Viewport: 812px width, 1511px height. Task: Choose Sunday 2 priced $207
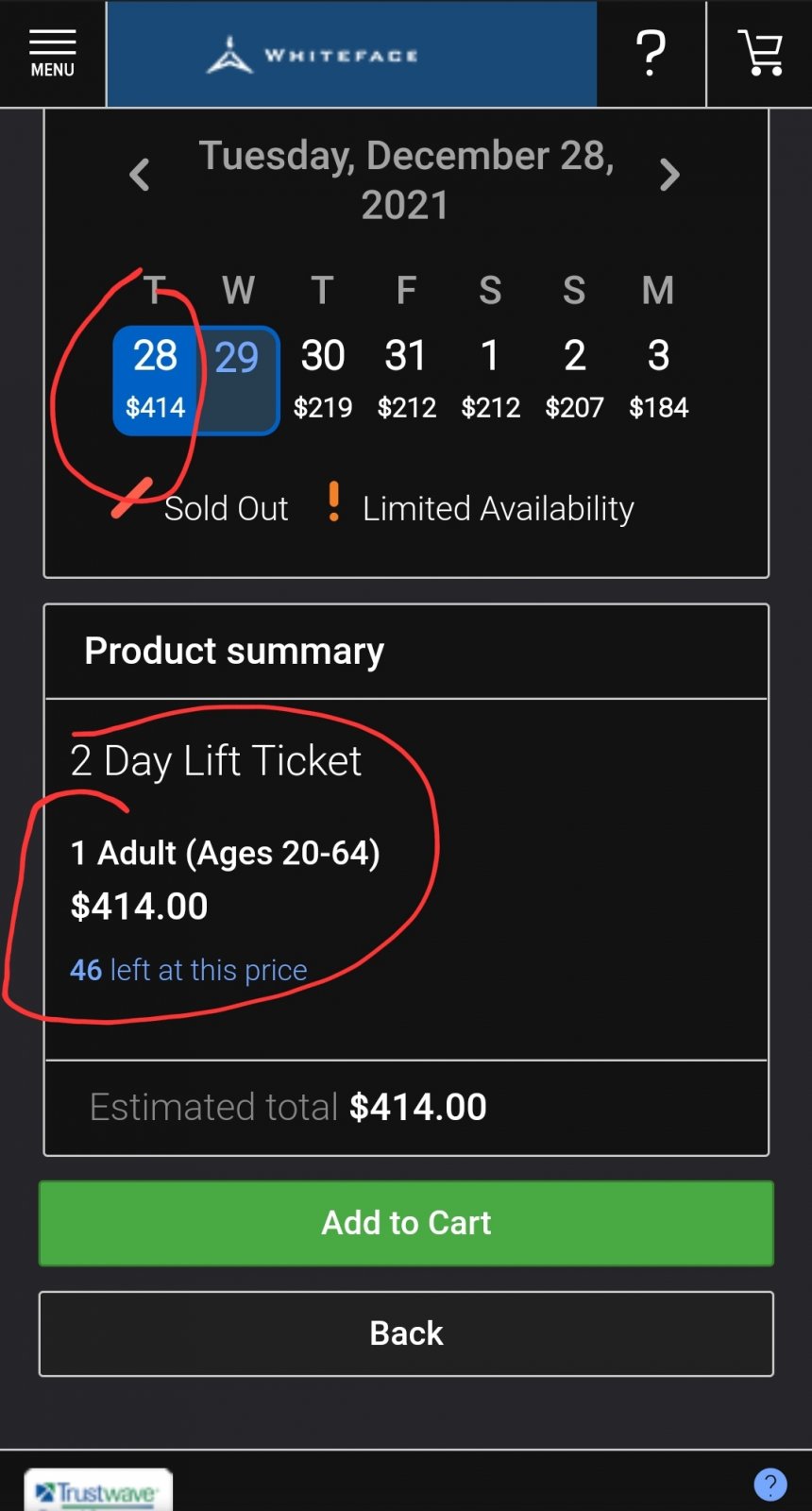(574, 380)
